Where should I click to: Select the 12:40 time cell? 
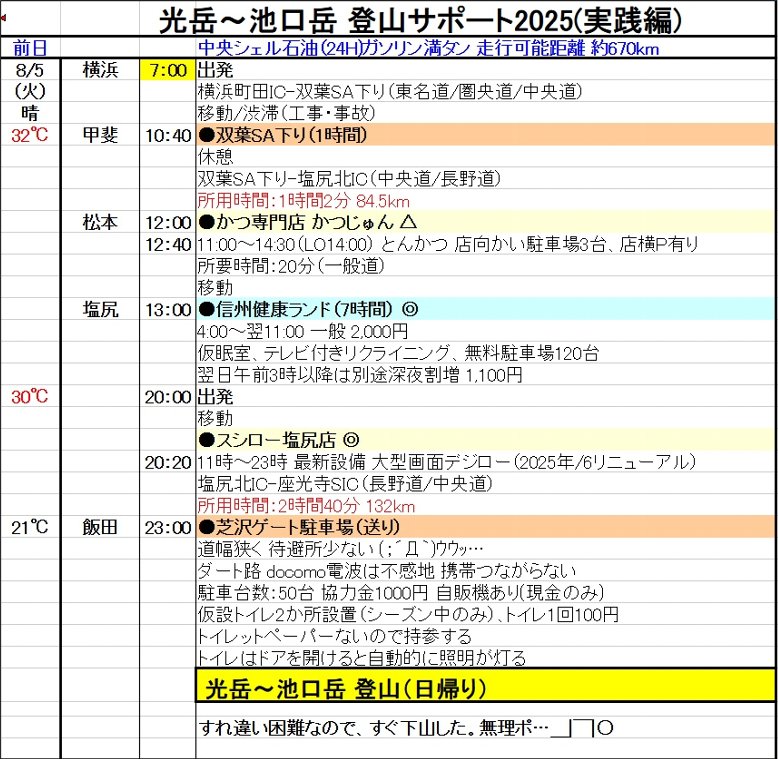tap(168, 244)
